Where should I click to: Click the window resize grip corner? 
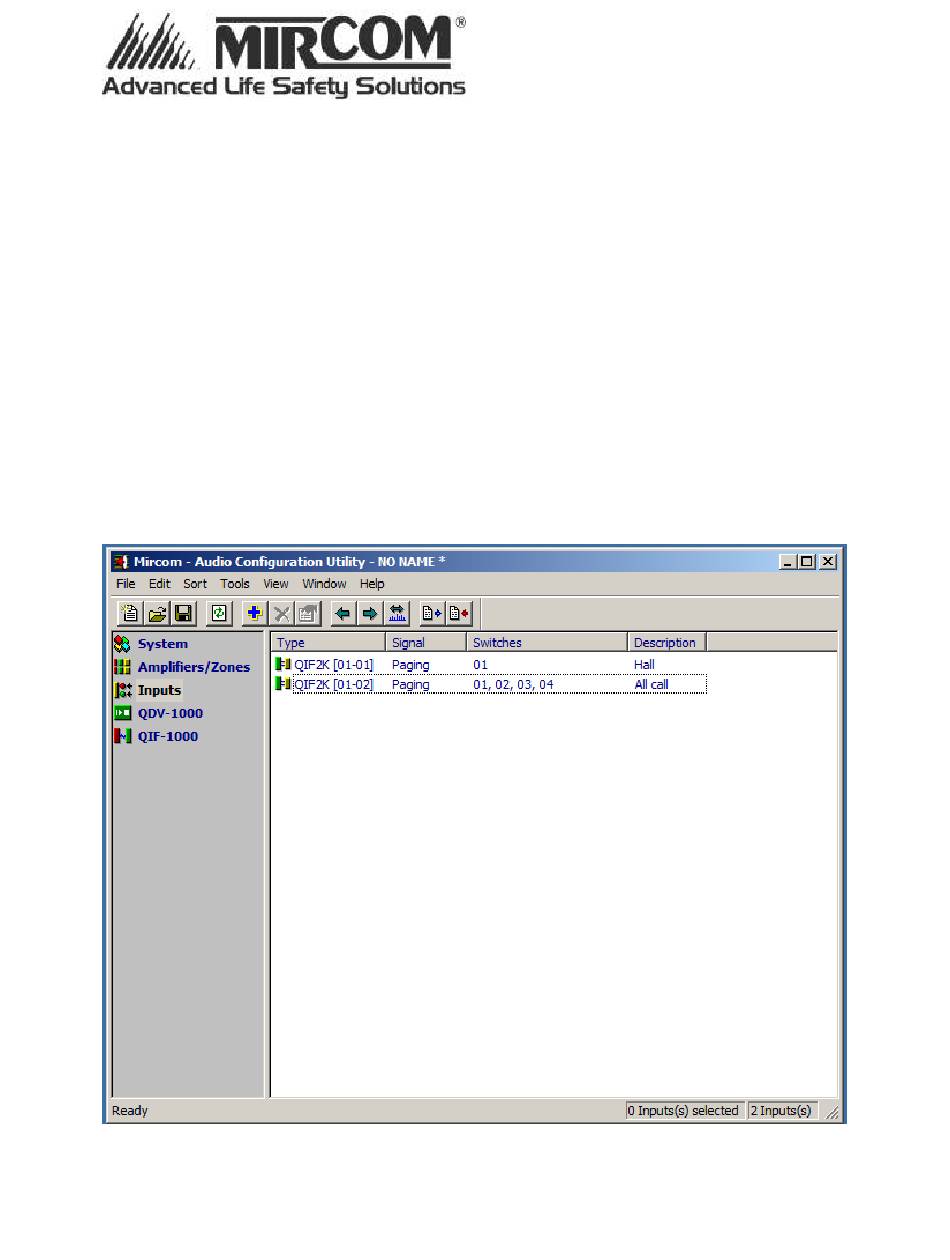click(832, 1112)
